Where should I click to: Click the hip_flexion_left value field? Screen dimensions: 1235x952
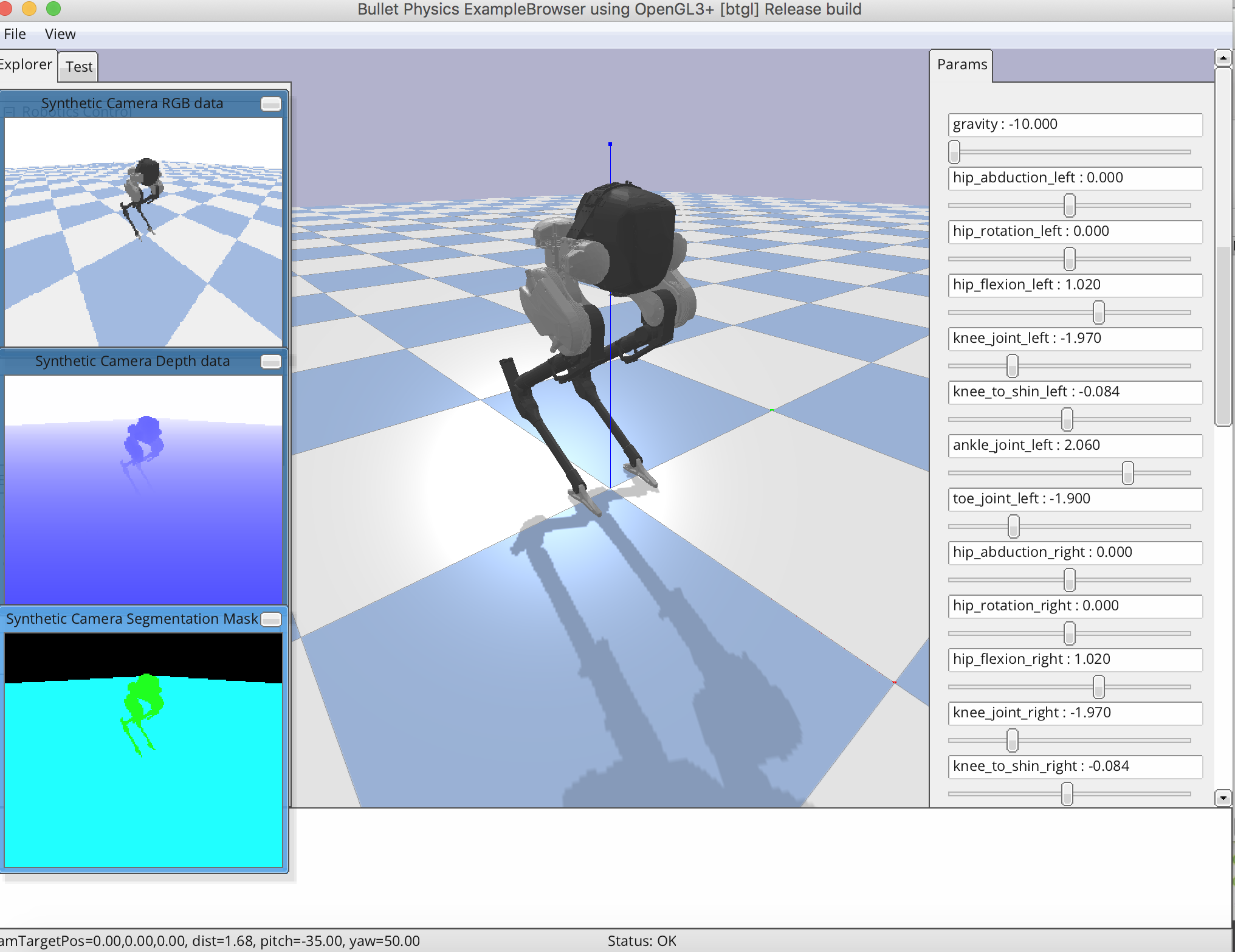1075,285
